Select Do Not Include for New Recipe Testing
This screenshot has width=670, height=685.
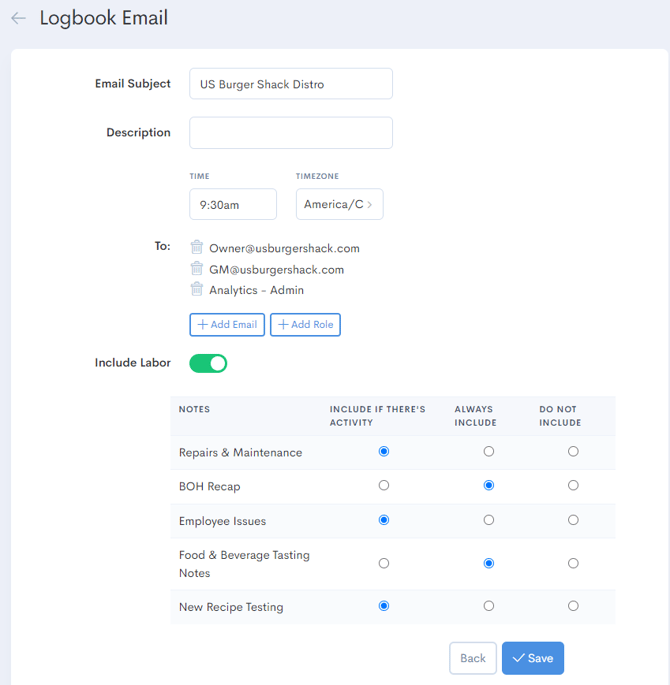[573, 606]
